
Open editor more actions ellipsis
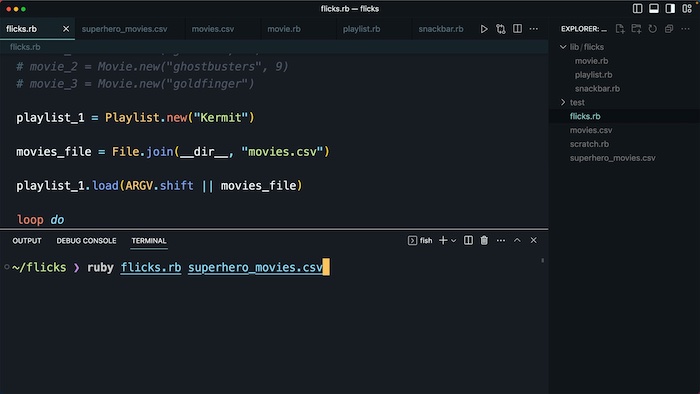(533, 29)
